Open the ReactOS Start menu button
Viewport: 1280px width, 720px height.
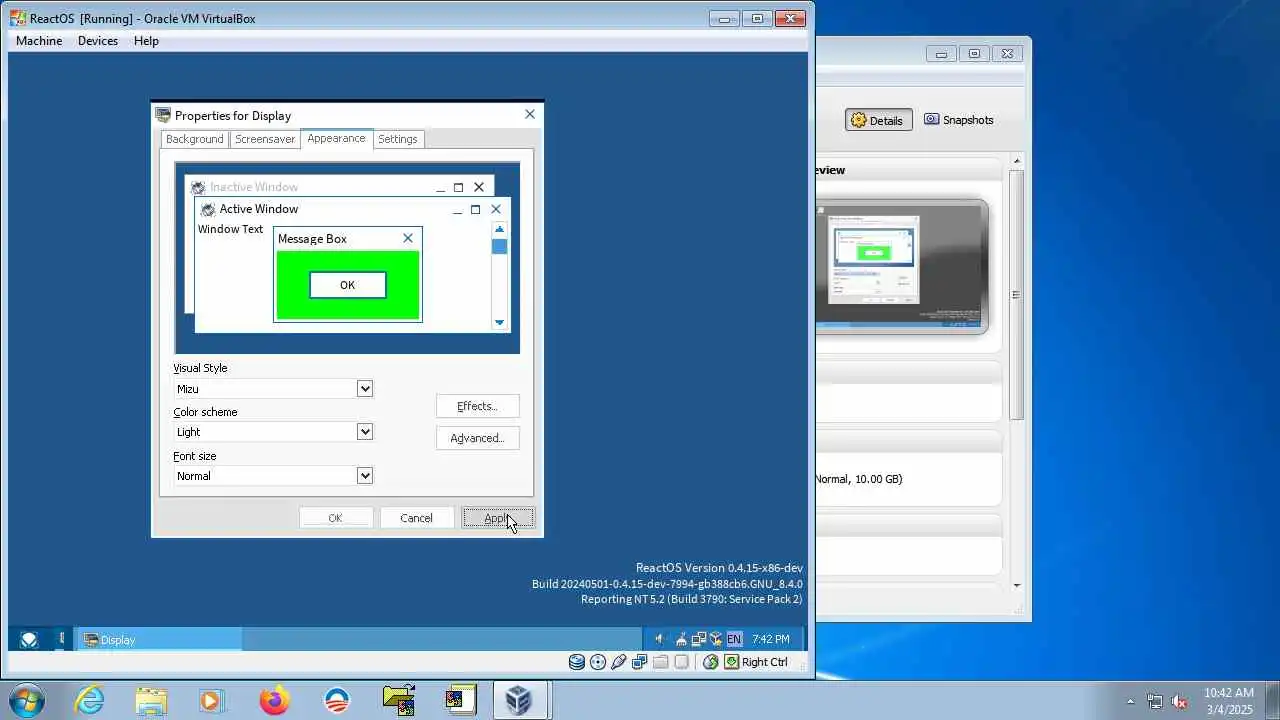(29, 640)
